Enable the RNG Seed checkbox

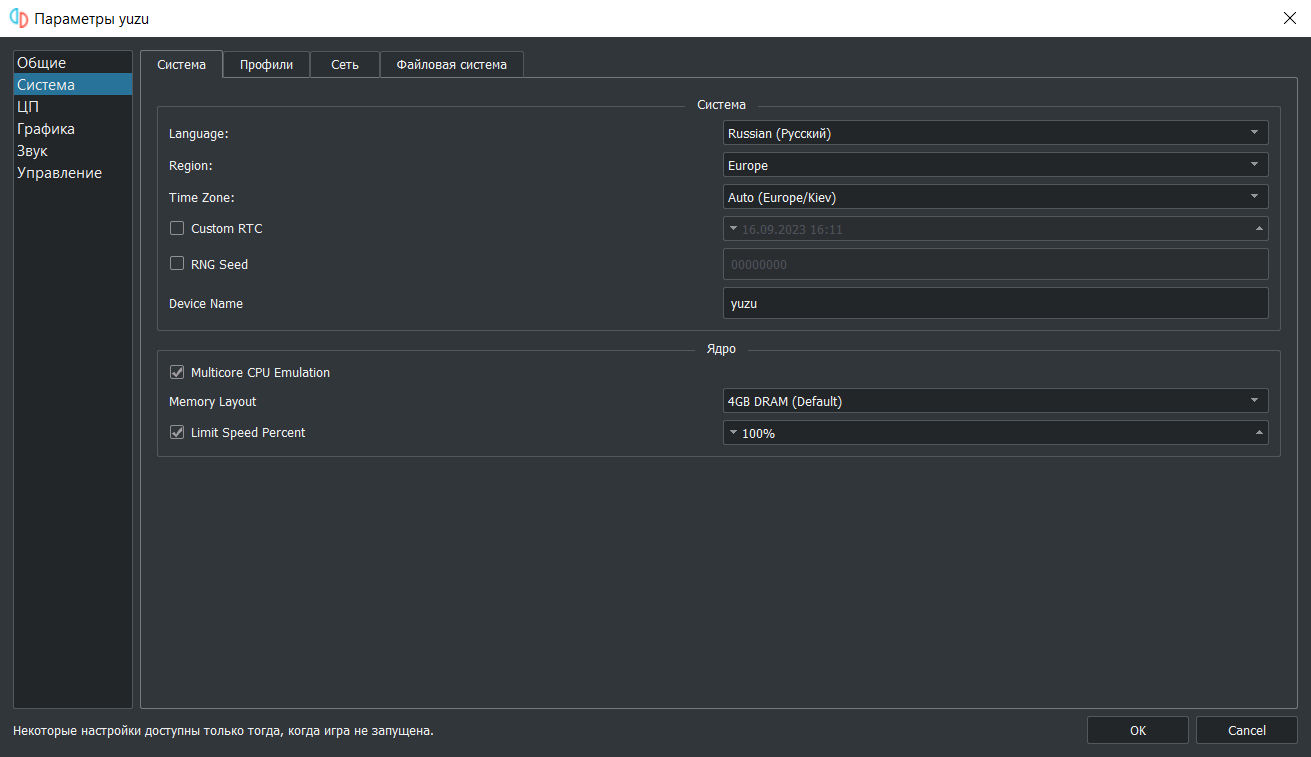pos(177,264)
